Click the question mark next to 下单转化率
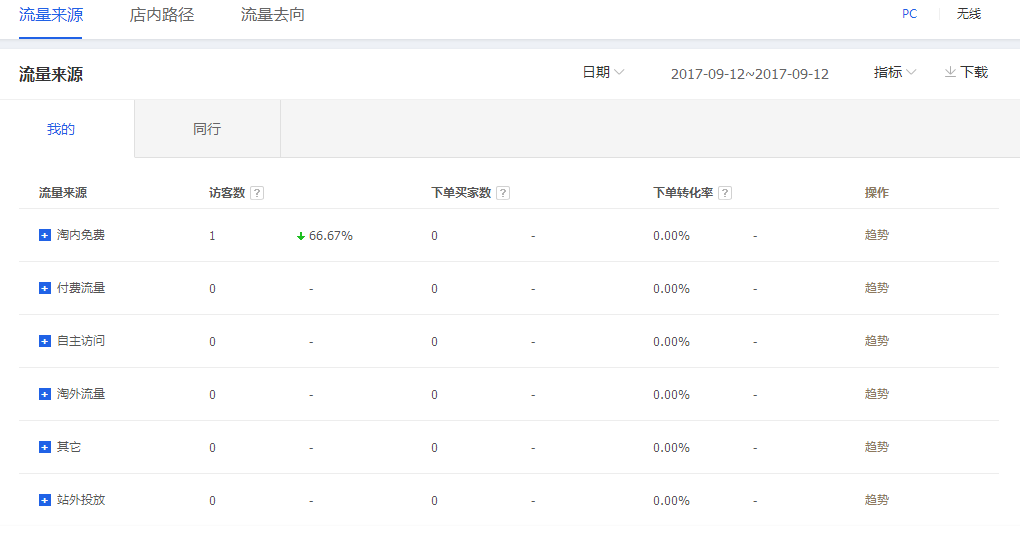 click(x=725, y=193)
